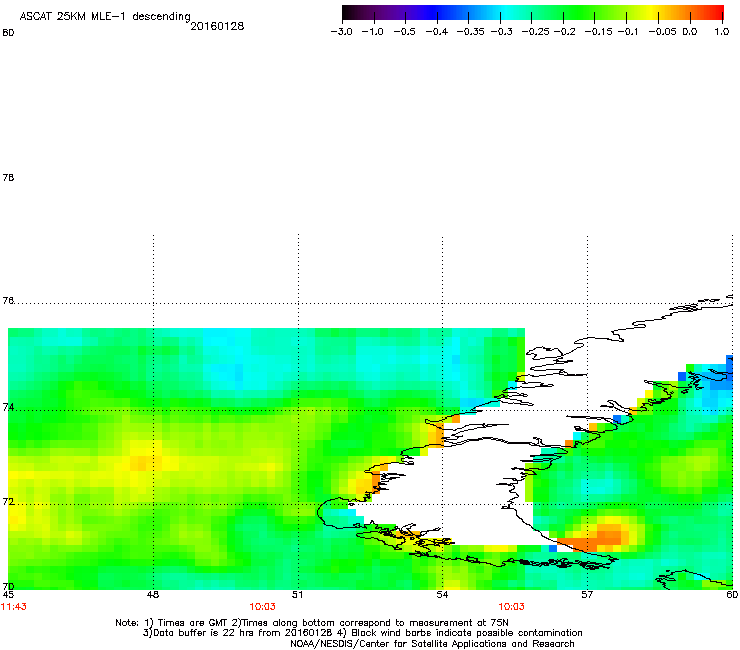Select the -0.25 color scale label
Viewport: 740px width, 650px height.
535,32
